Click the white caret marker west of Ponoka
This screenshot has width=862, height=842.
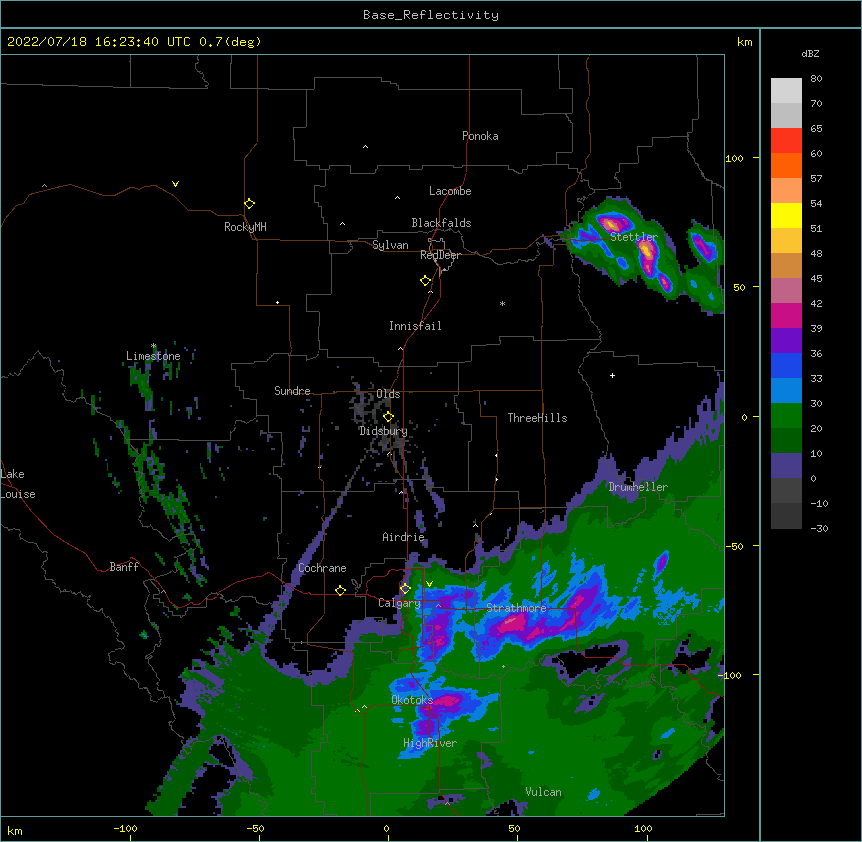[x=366, y=147]
